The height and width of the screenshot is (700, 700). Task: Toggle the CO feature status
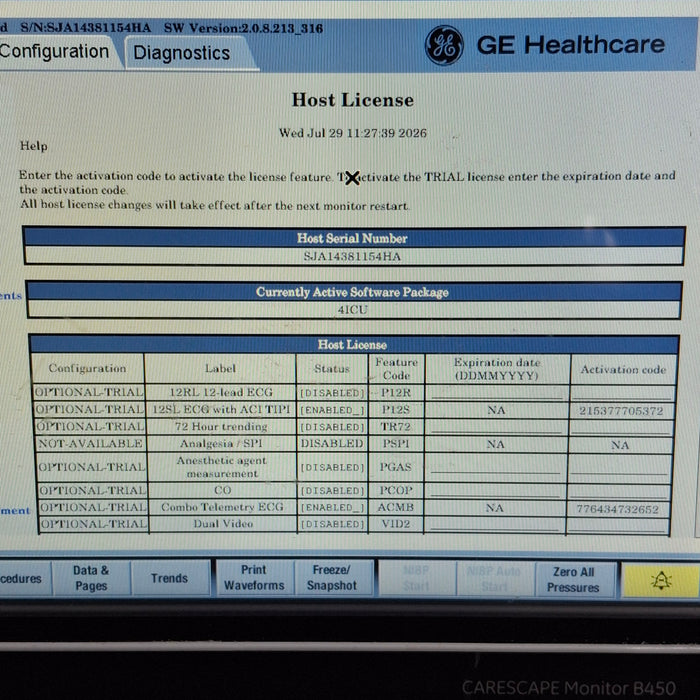click(332, 491)
